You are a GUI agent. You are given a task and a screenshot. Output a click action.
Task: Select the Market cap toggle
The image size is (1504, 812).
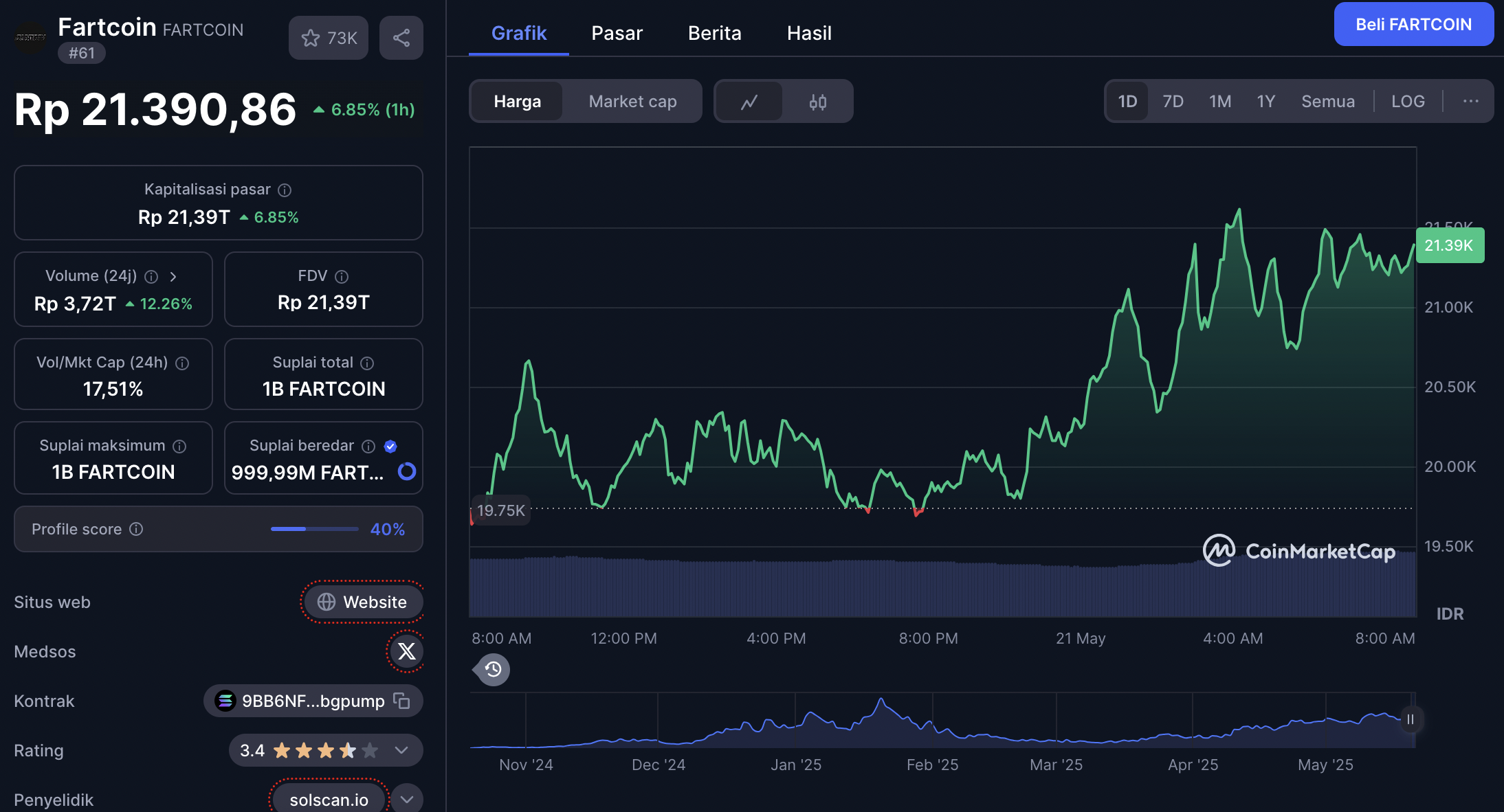[x=632, y=102]
